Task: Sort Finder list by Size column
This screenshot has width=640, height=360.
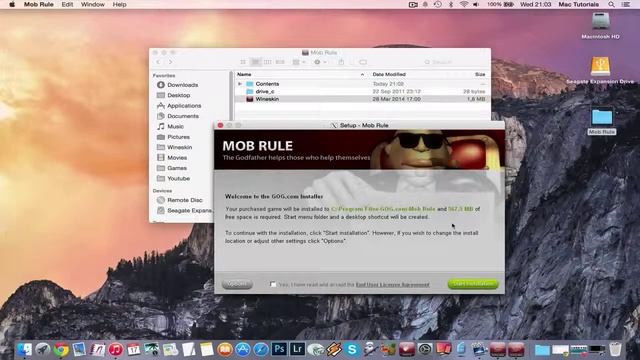Action: coord(480,74)
